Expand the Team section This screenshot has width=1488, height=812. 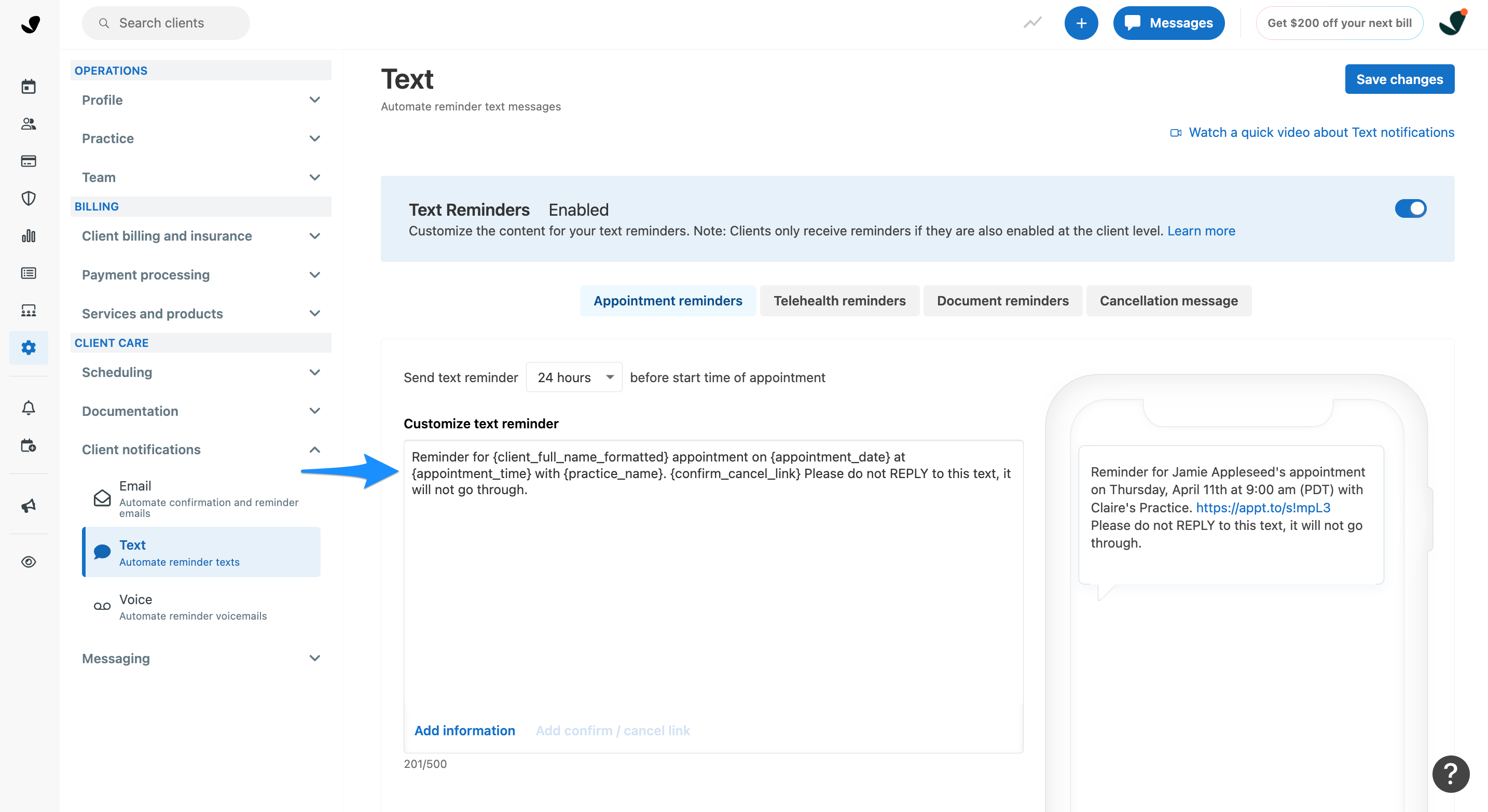[200, 177]
